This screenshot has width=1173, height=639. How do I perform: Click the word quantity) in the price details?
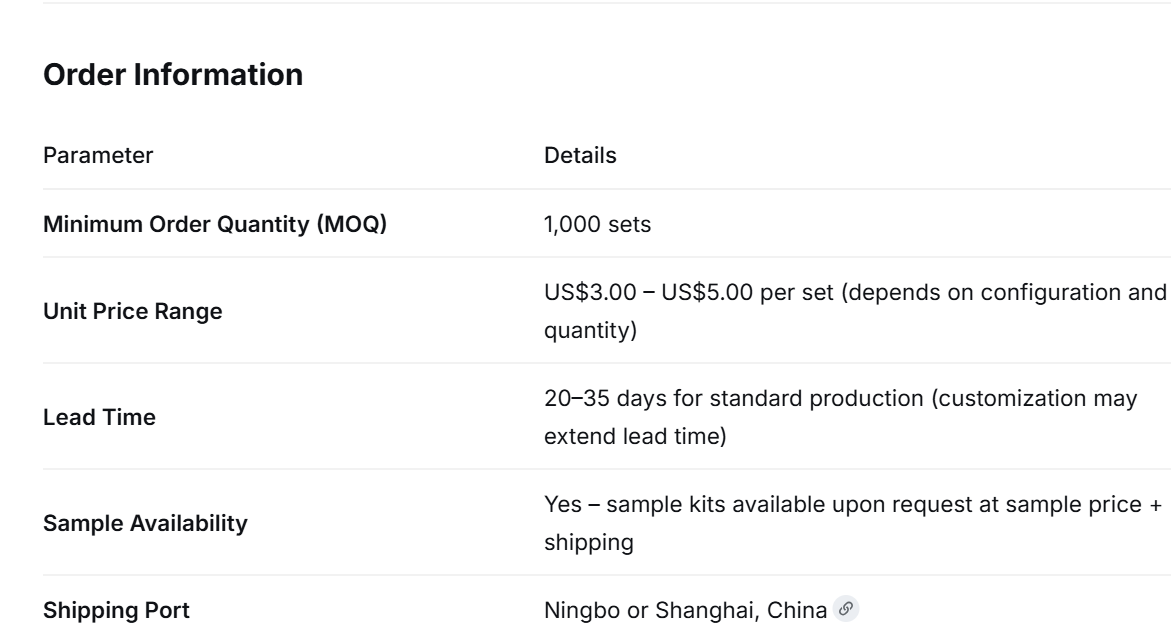point(590,330)
